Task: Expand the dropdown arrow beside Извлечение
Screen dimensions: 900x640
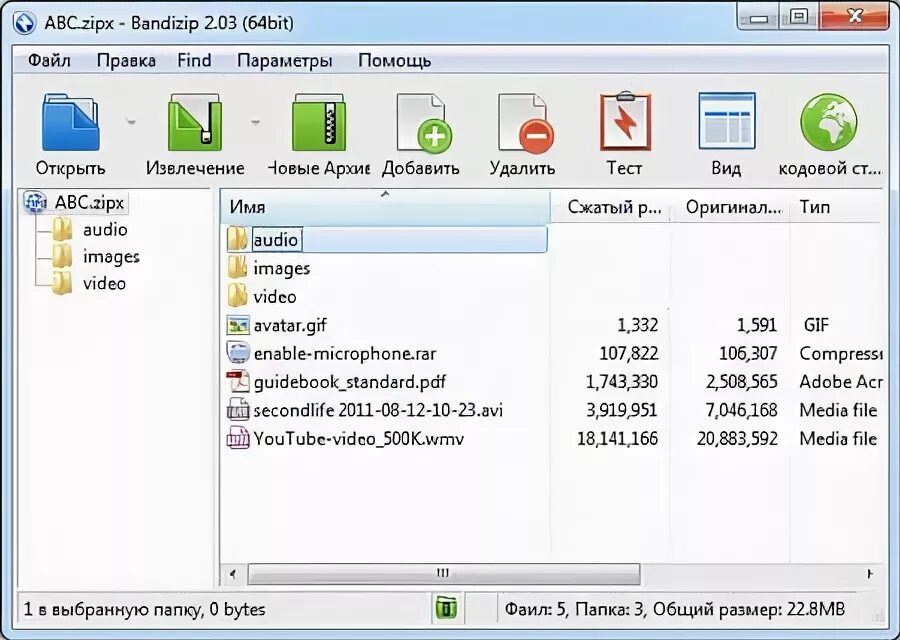Action: click(x=255, y=122)
